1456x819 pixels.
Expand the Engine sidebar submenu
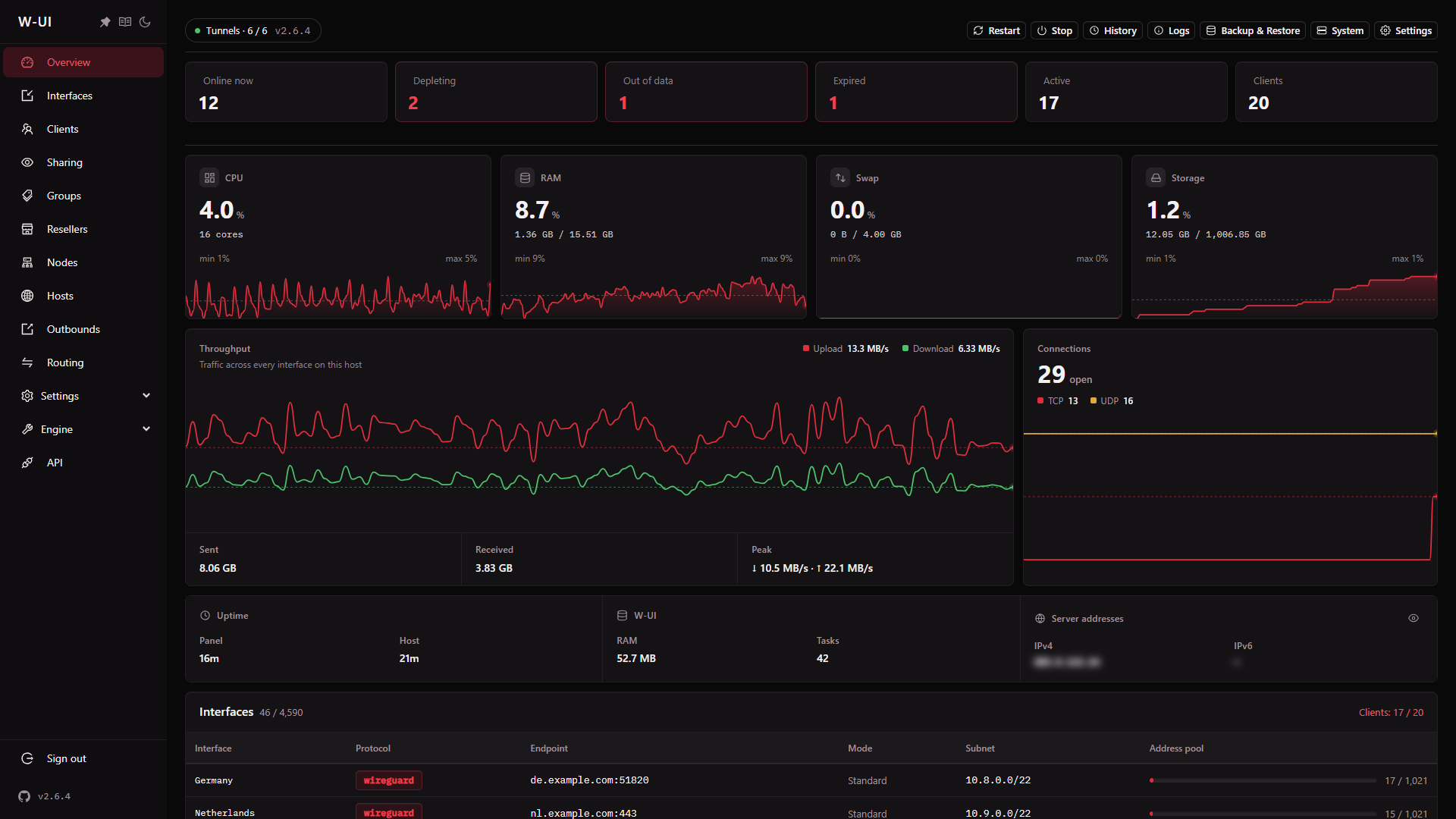83,429
